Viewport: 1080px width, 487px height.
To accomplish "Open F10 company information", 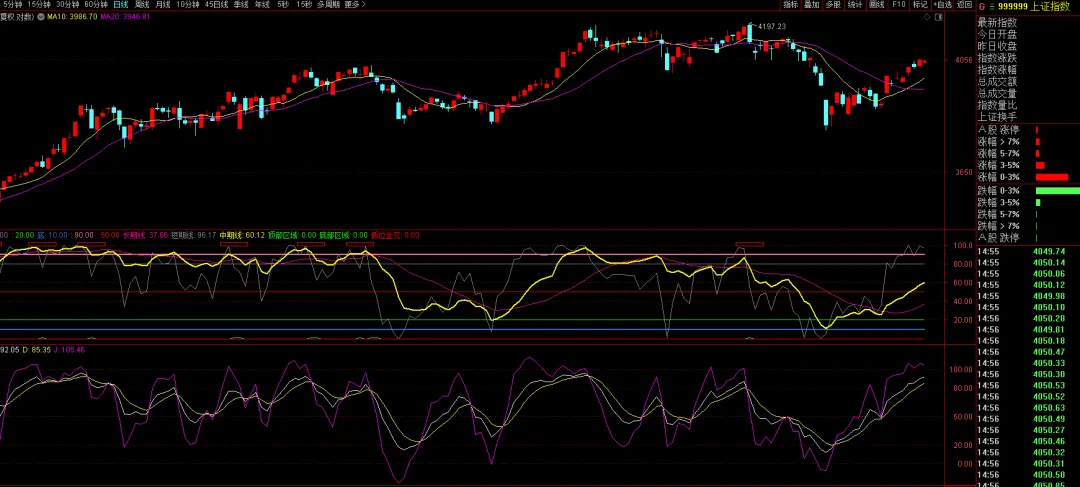I will (x=898, y=4).
